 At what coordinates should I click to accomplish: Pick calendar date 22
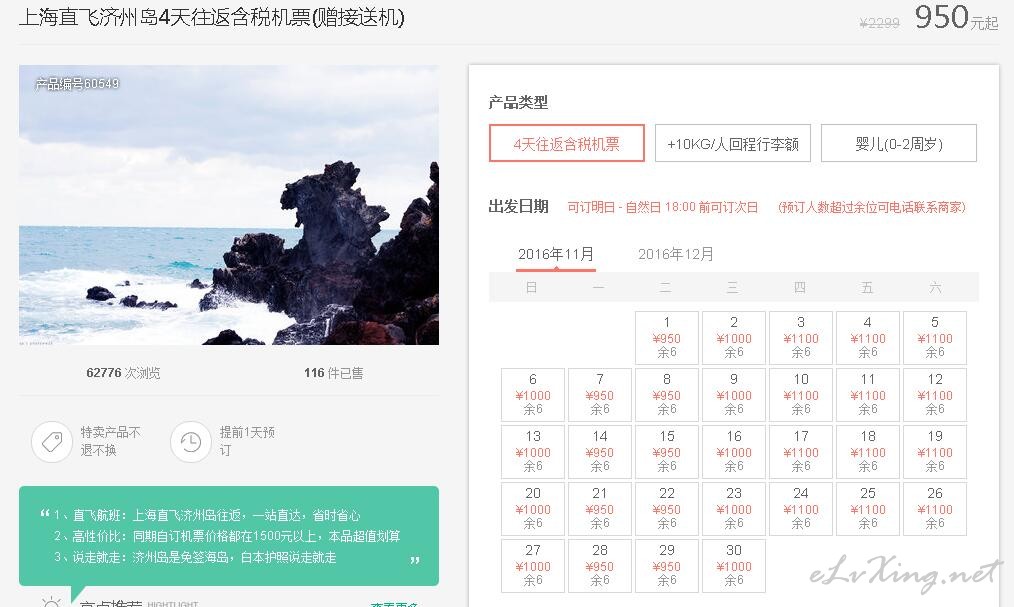[x=667, y=508]
